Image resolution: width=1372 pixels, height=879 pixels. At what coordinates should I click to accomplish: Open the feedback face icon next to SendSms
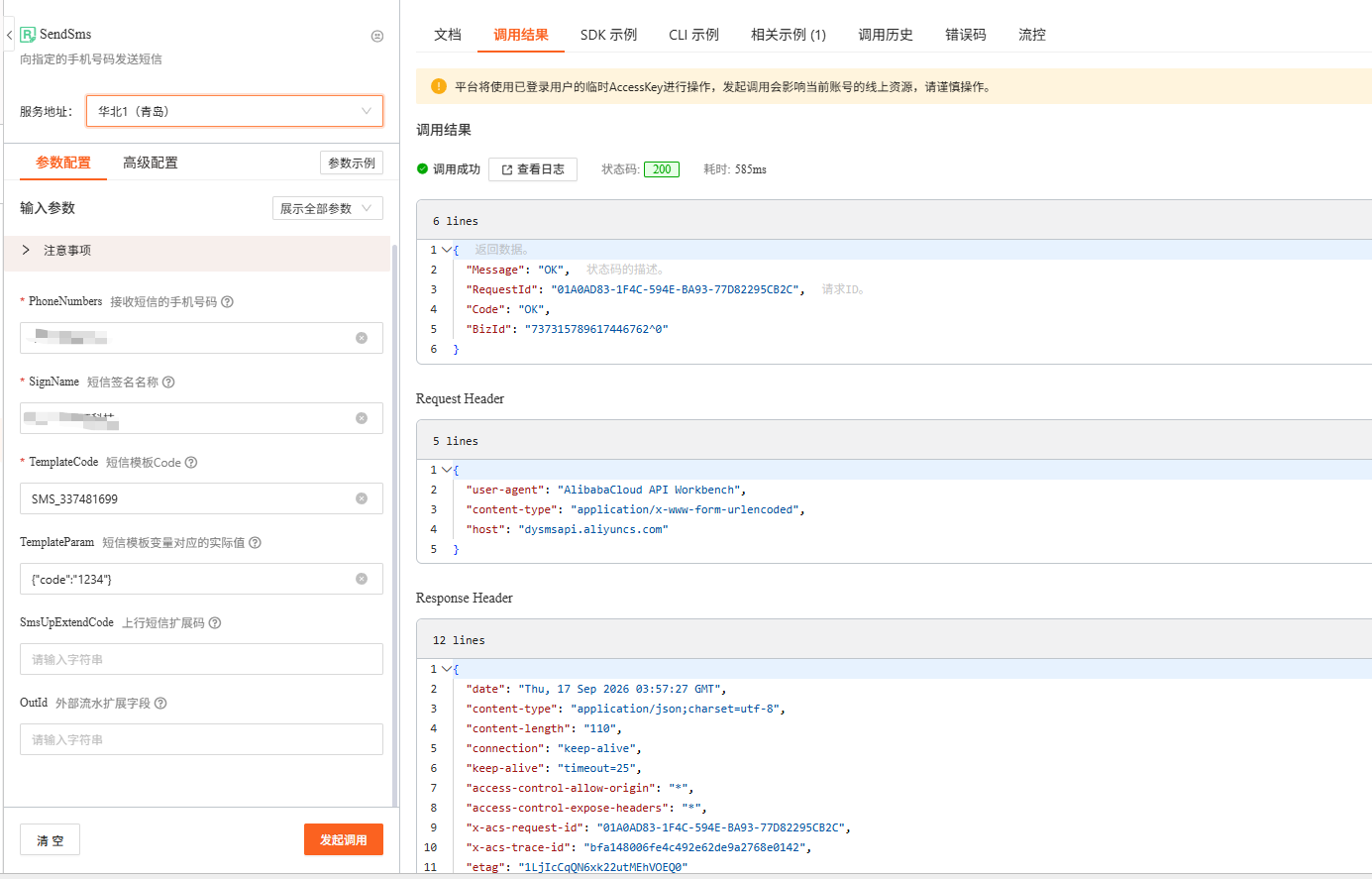376,36
